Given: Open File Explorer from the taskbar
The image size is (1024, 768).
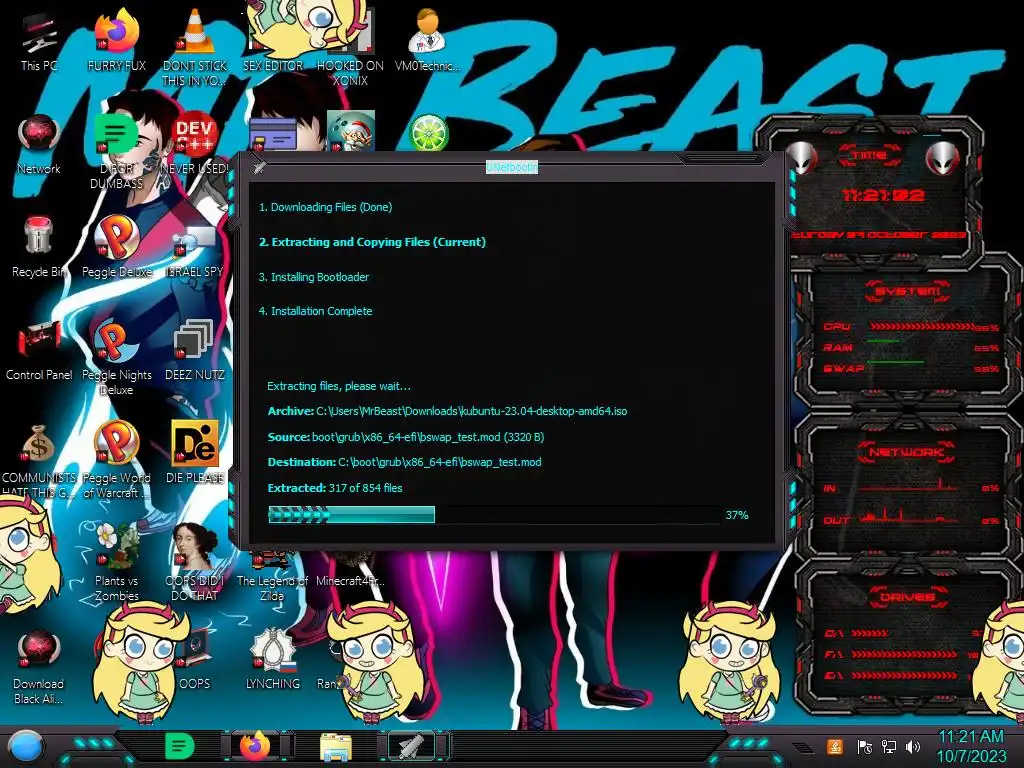Looking at the screenshot, I should [336, 747].
